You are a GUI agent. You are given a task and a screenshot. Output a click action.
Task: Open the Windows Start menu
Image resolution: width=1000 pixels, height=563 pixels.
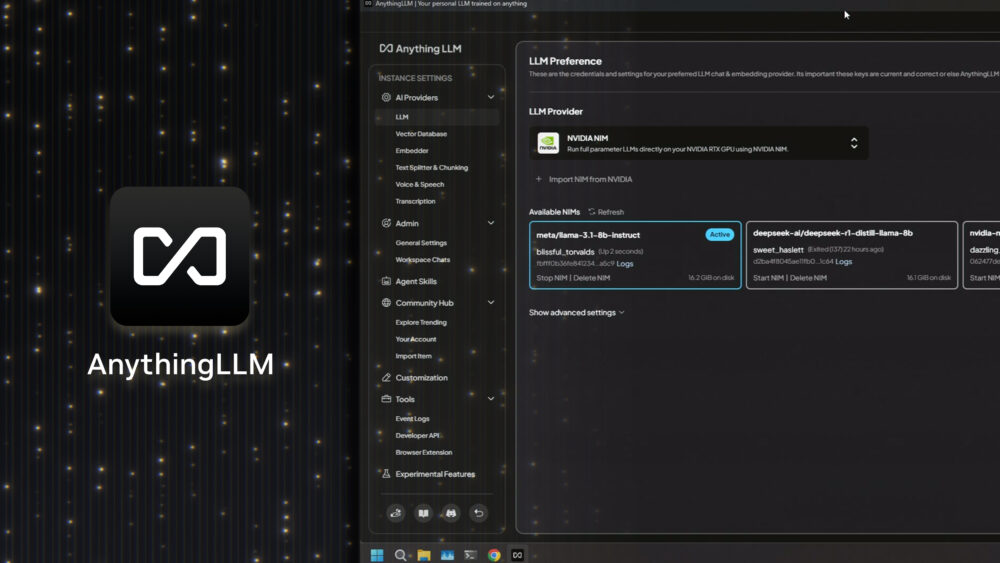click(x=377, y=555)
